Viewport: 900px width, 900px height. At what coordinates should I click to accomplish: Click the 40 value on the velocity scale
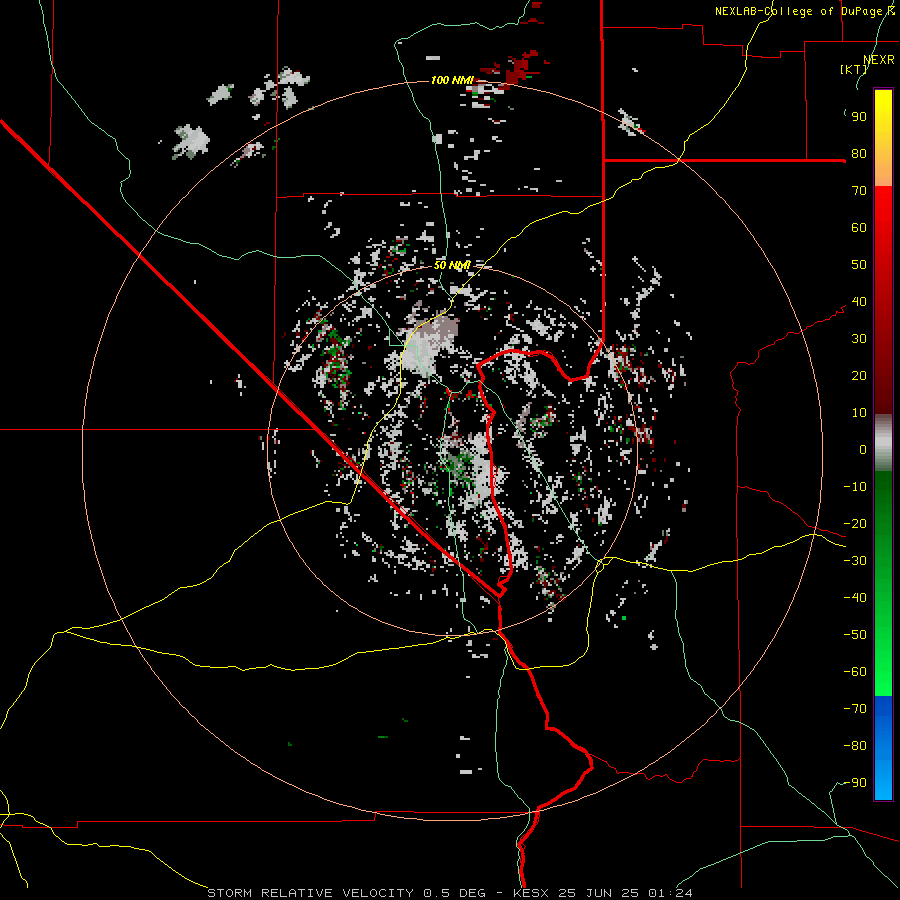click(859, 301)
